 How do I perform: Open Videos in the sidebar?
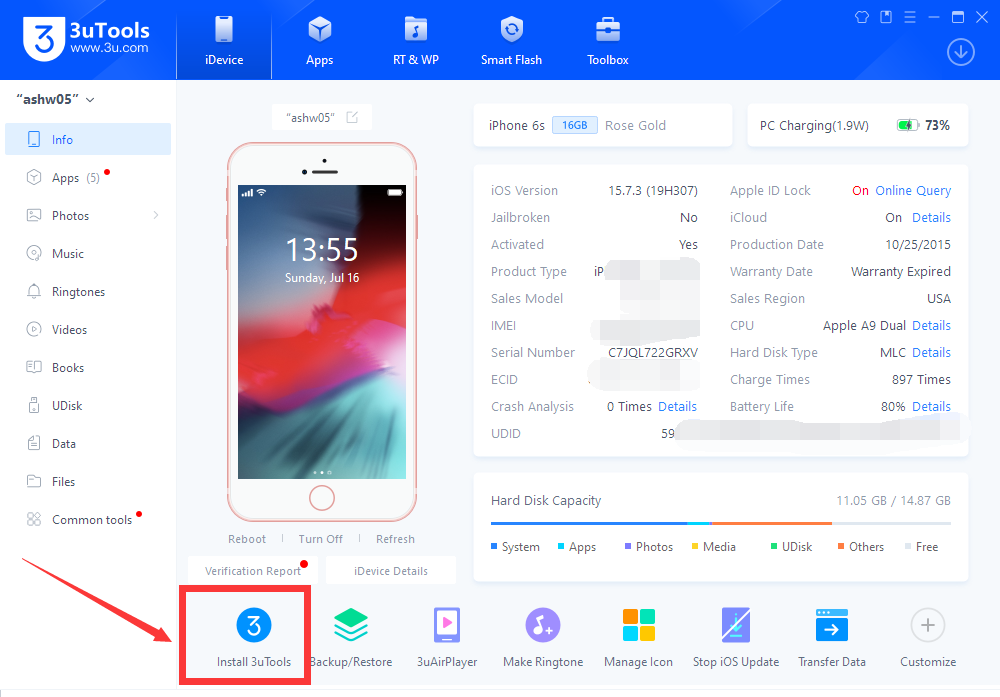point(88,329)
